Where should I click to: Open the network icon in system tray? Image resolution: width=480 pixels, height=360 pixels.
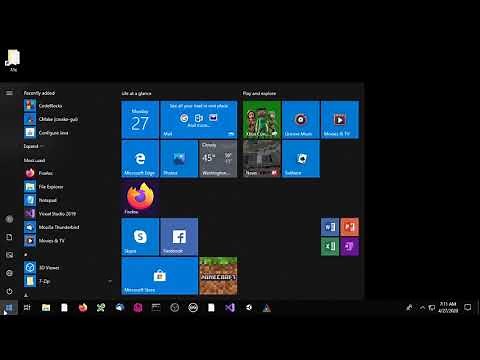(x=432, y=308)
